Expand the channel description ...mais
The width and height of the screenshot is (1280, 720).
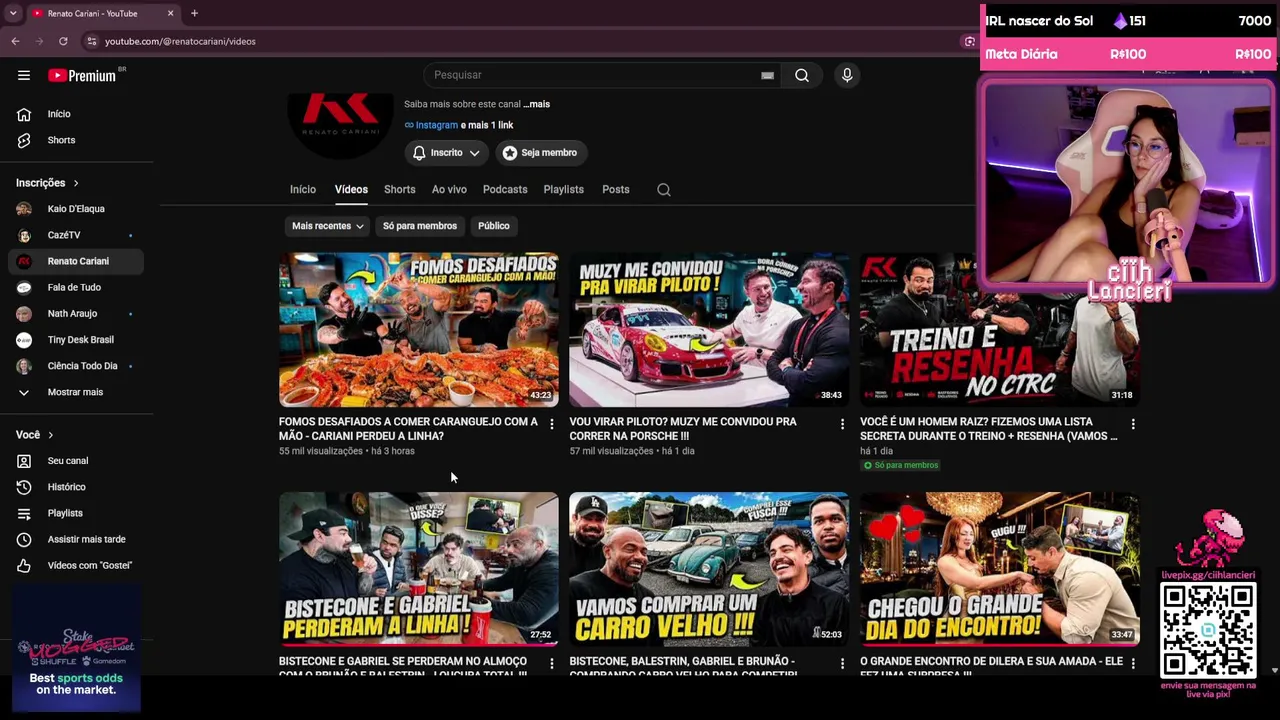tap(537, 104)
